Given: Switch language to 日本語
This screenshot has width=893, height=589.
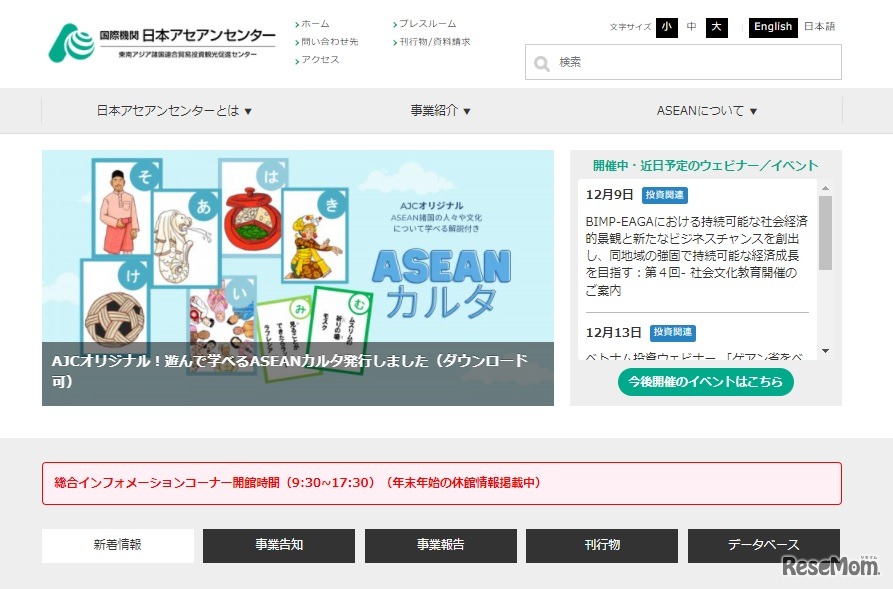Looking at the screenshot, I should pos(820,27).
